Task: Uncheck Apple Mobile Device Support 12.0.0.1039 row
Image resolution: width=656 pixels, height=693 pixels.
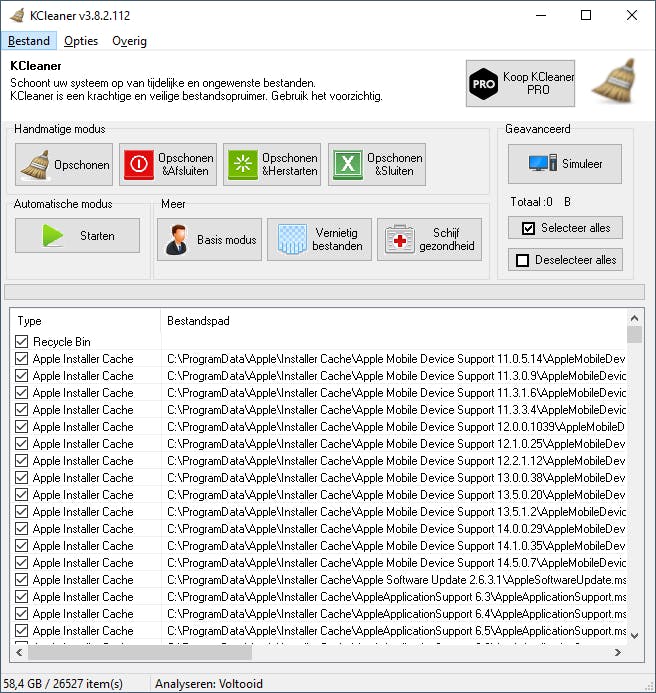Action: [21, 426]
